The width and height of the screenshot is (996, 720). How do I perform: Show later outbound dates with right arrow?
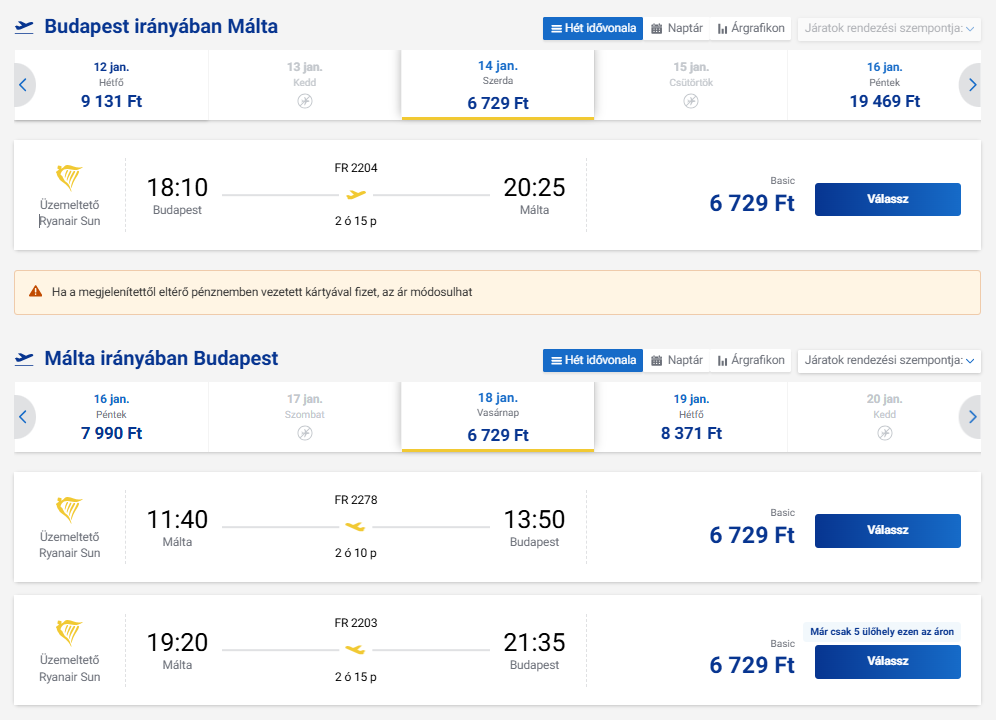(x=970, y=85)
